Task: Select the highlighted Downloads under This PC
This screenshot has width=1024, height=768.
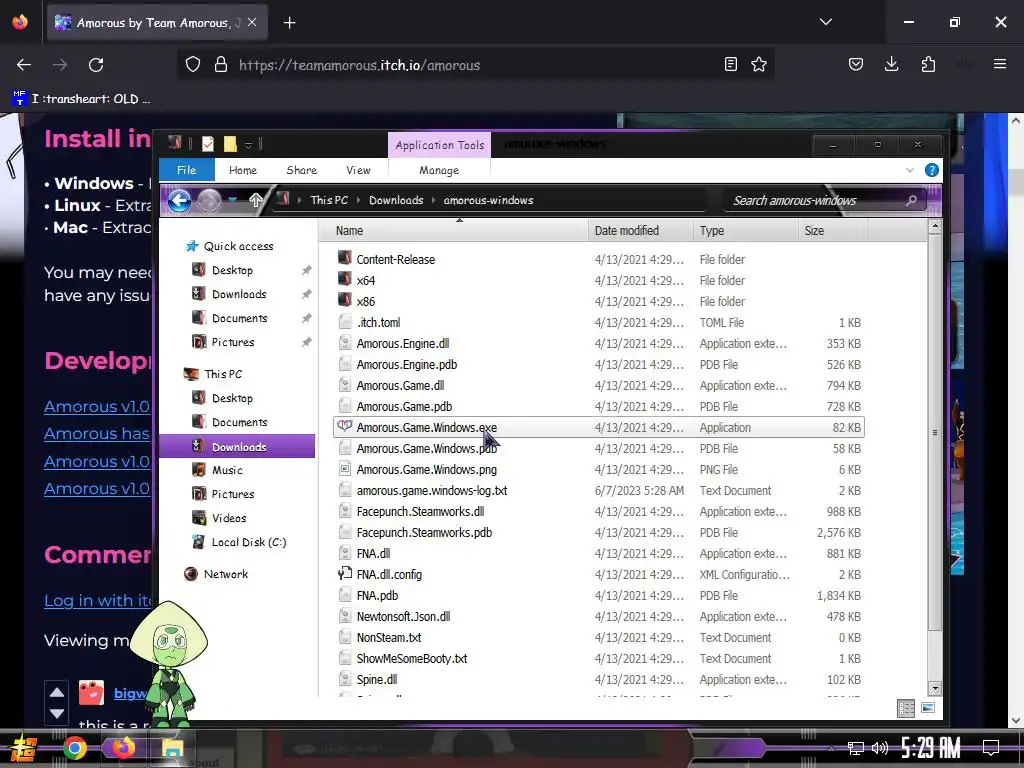Action: tap(237, 447)
